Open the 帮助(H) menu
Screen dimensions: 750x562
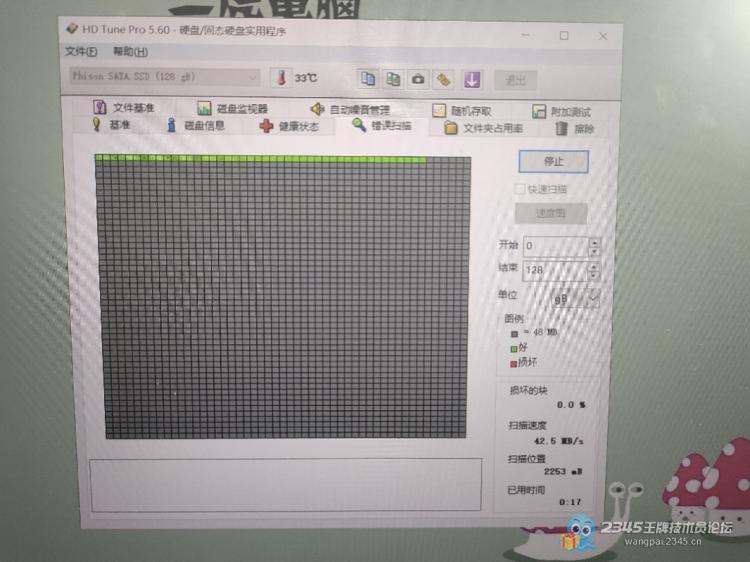130,52
